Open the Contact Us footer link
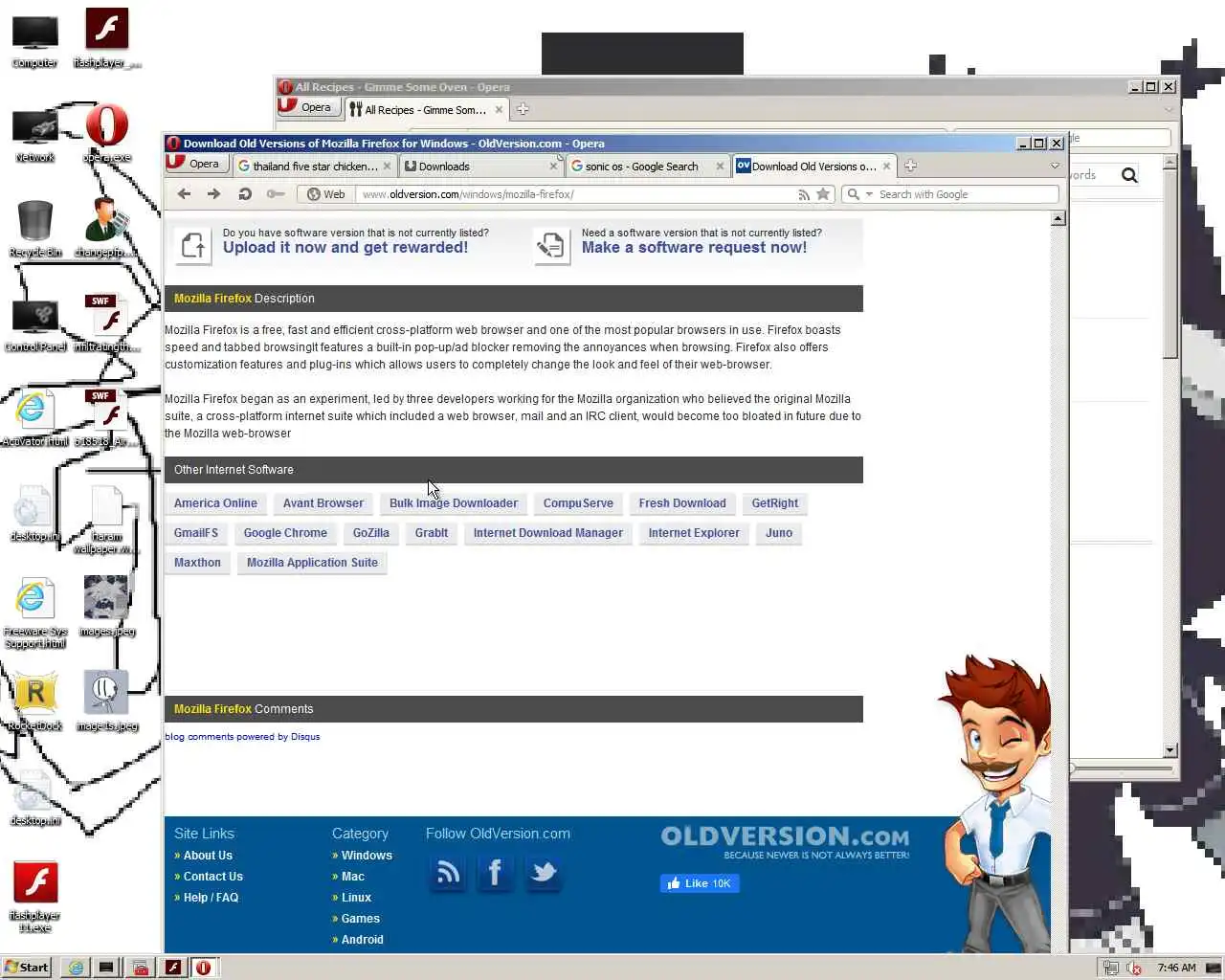 click(x=213, y=877)
